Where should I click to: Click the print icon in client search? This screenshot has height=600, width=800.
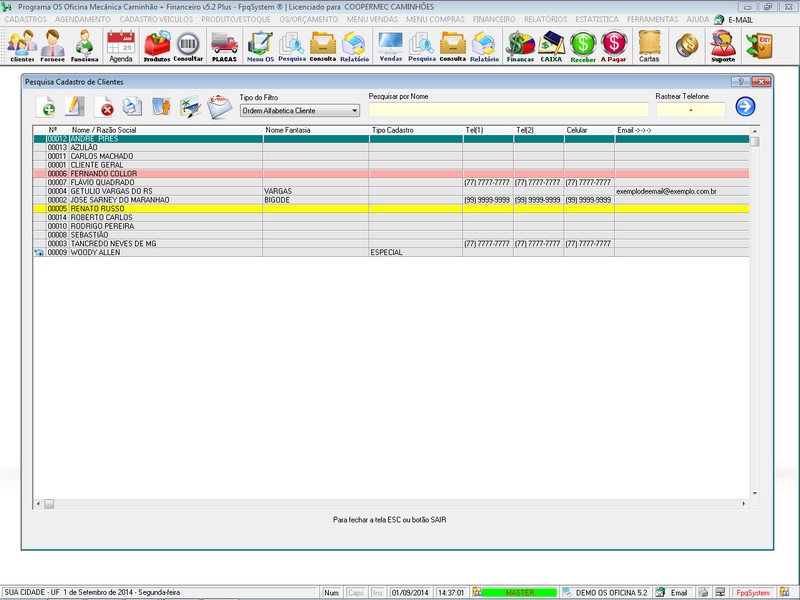pyautogui.click(x=132, y=107)
